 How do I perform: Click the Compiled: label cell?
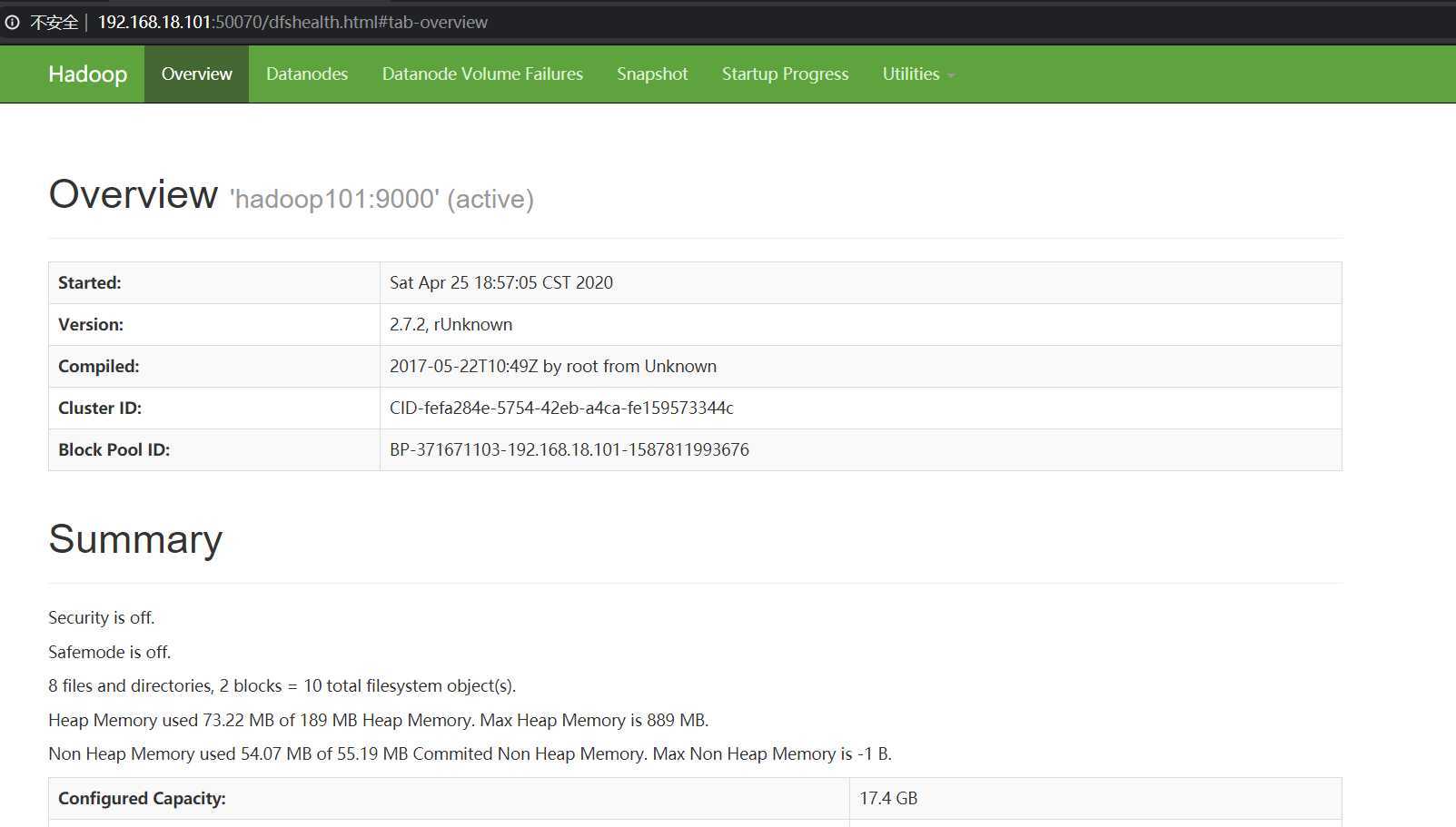coord(99,366)
